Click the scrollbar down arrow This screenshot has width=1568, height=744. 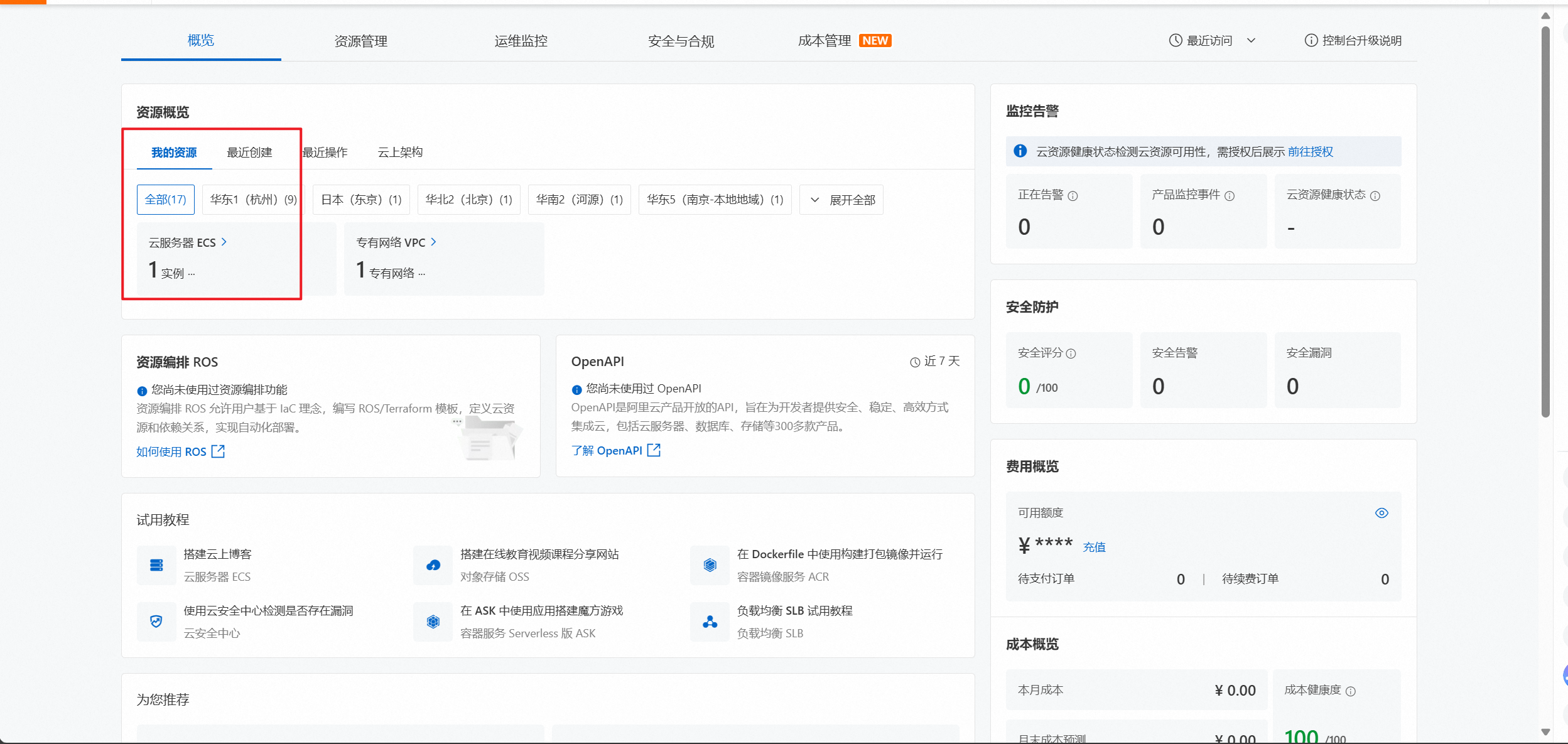(x=1545, y=732)
